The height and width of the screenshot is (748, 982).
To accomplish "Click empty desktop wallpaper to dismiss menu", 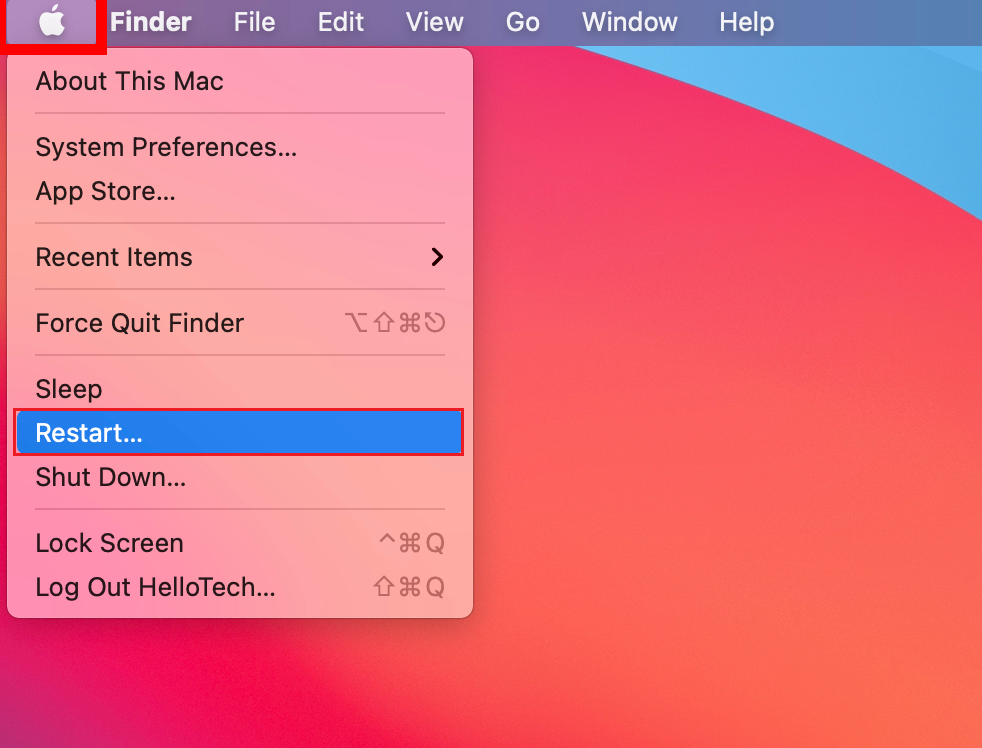I will (720, 450).
